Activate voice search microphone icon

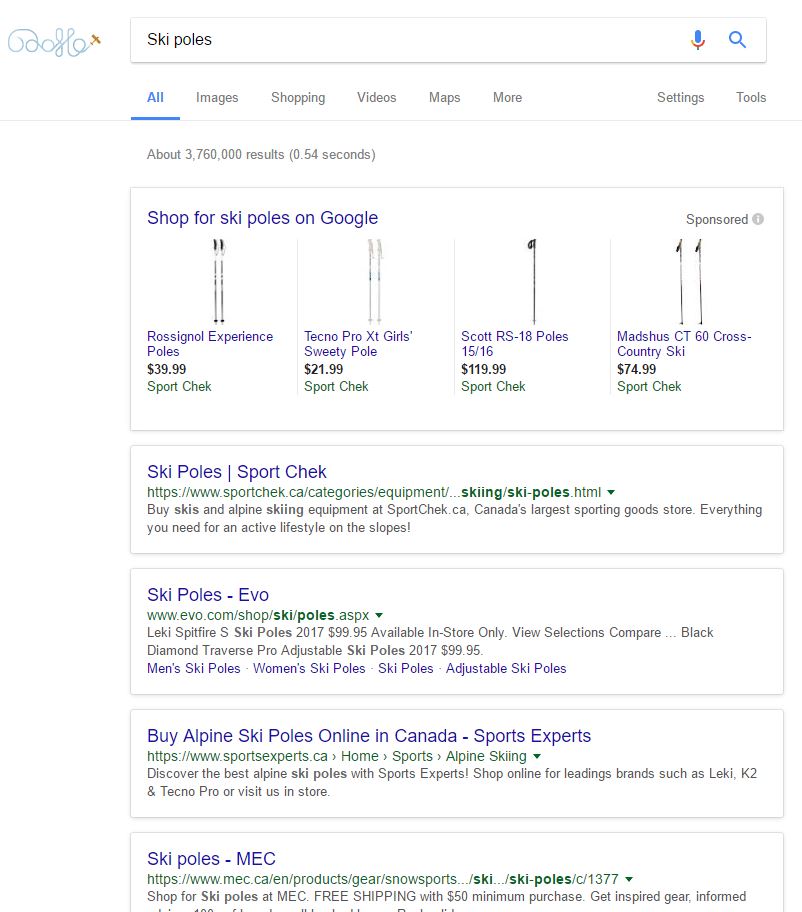click(697, 40)
